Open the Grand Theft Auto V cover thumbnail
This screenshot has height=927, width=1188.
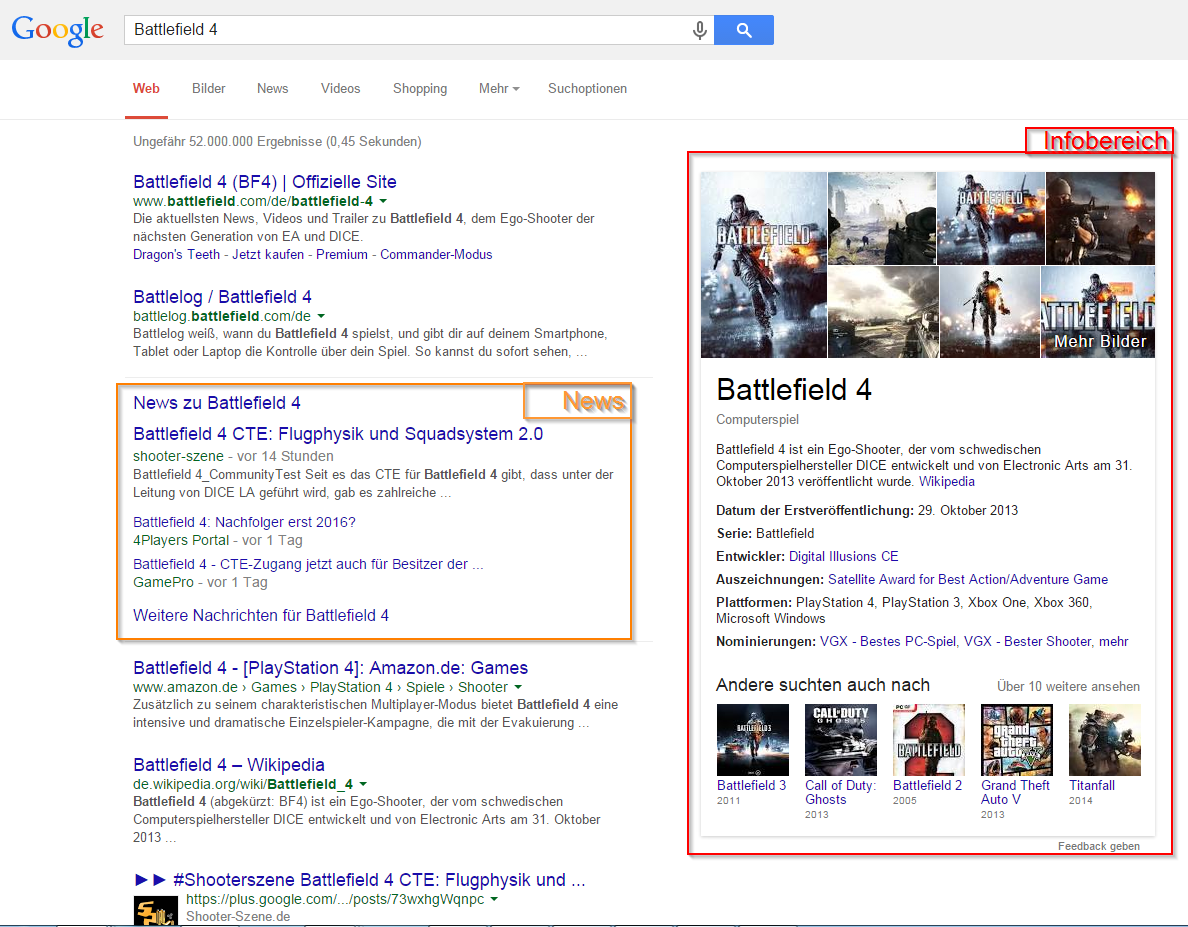click(x=1017, y=740)
